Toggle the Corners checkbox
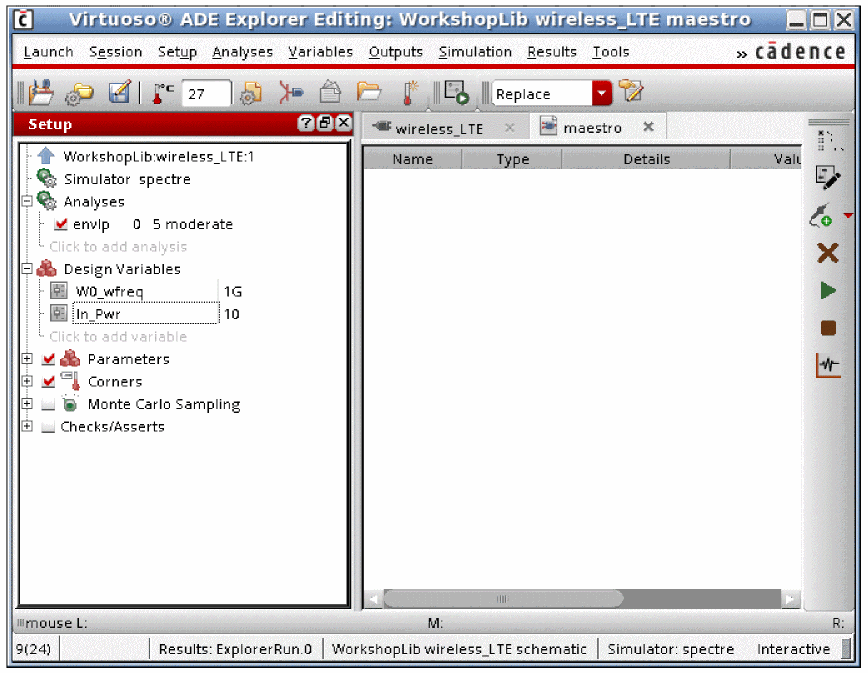The image size is (868, 673). tap(49, 382)
